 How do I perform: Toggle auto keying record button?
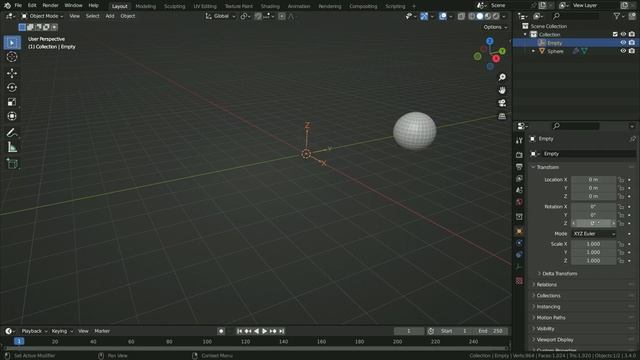pyautogui.click(x=221, y=331)
